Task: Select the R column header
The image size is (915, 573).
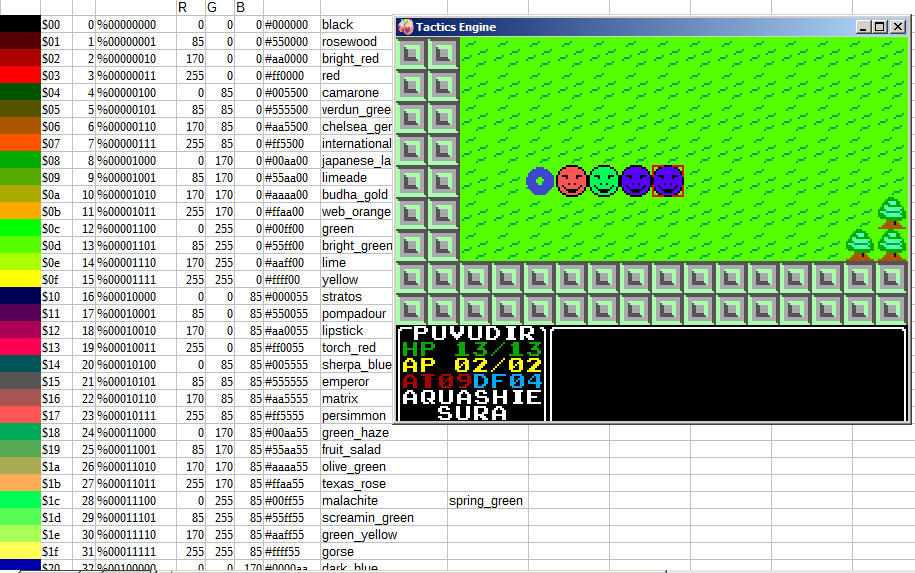Action: point(191,8)
